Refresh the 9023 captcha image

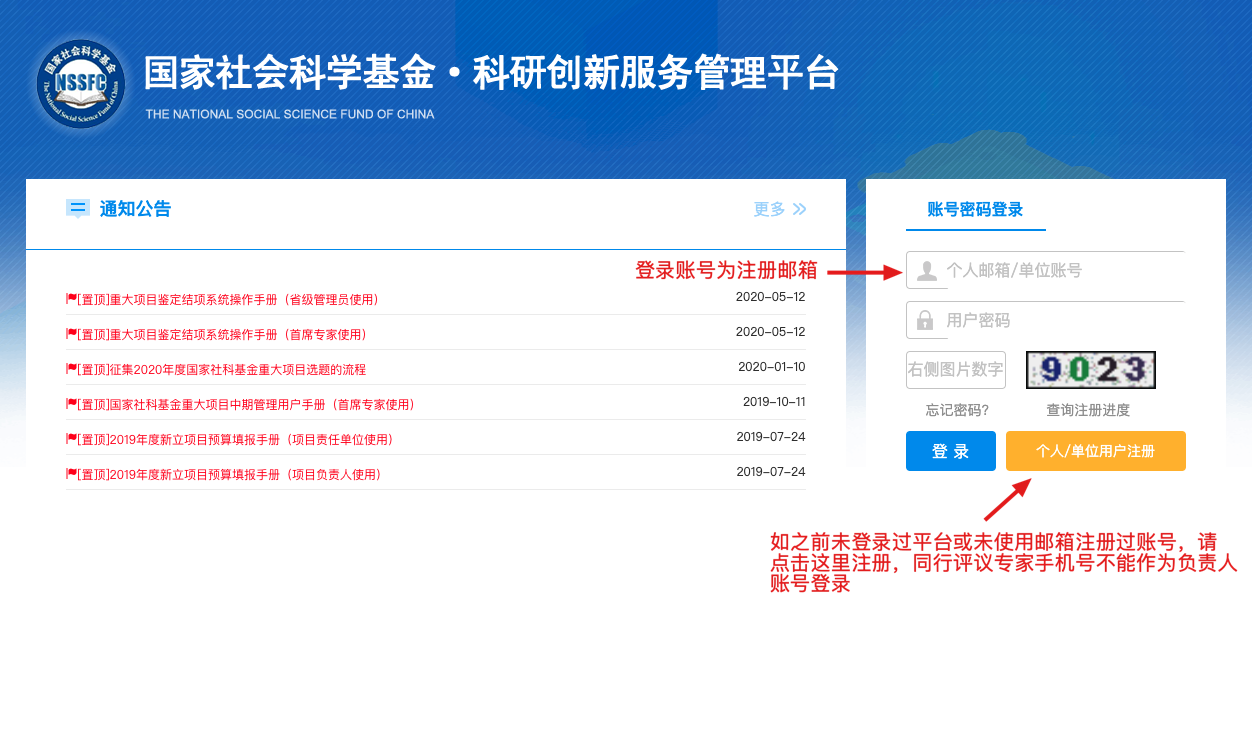(1091, 370)
